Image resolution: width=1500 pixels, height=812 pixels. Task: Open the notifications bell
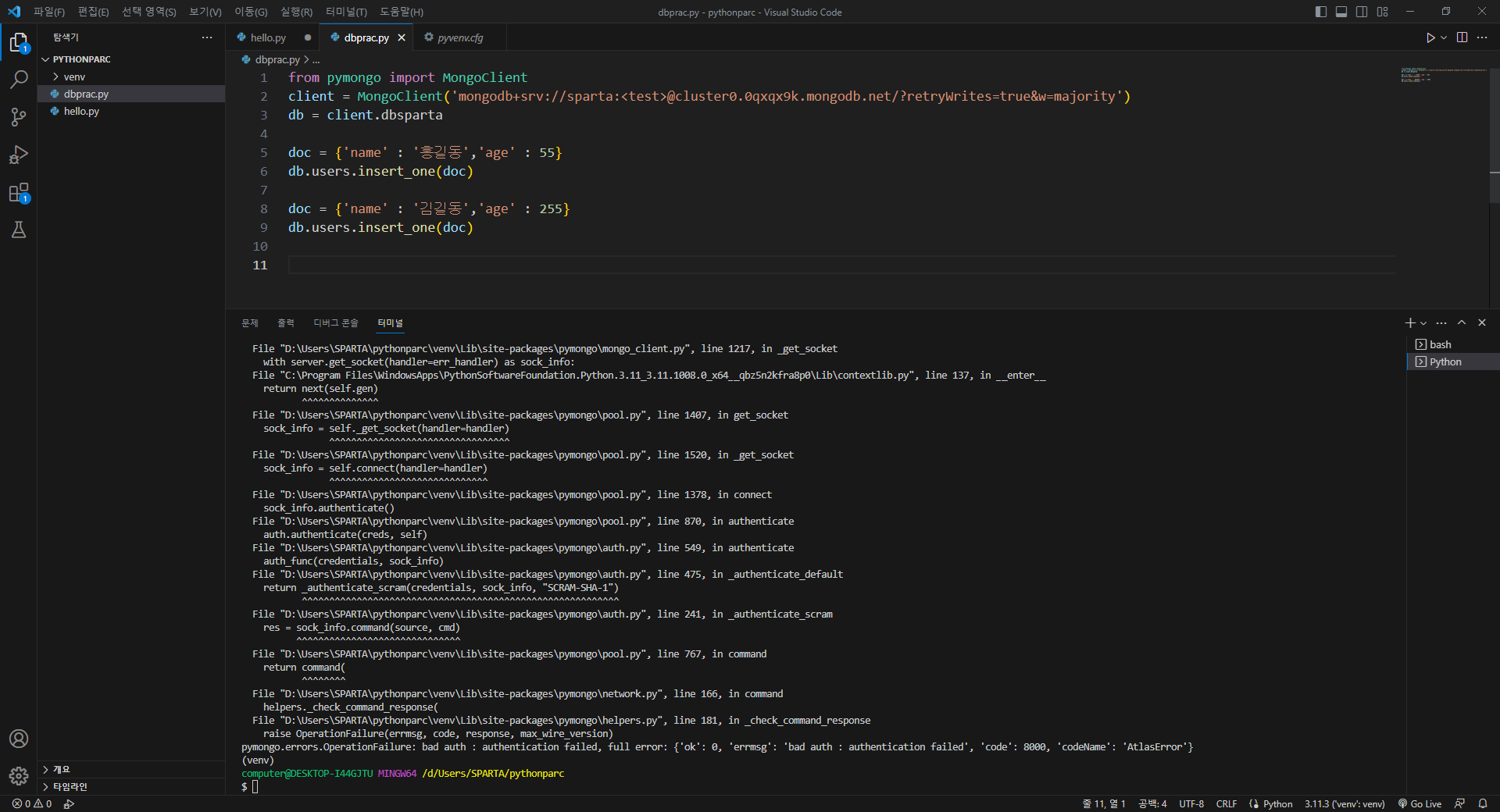[1483, 803]
